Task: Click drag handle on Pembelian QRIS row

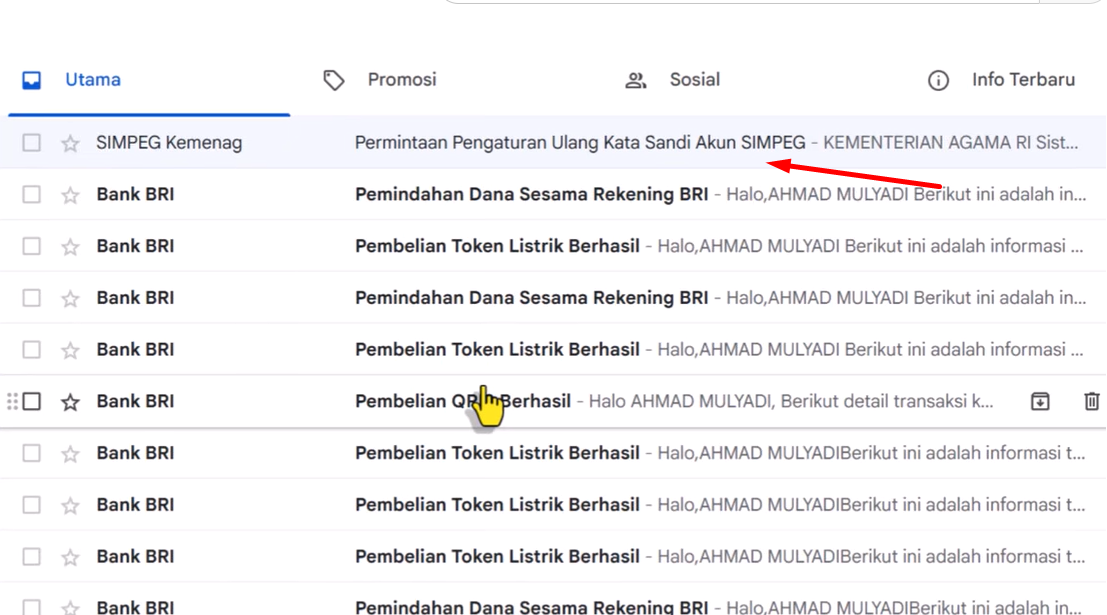Action: click(12, 402)
